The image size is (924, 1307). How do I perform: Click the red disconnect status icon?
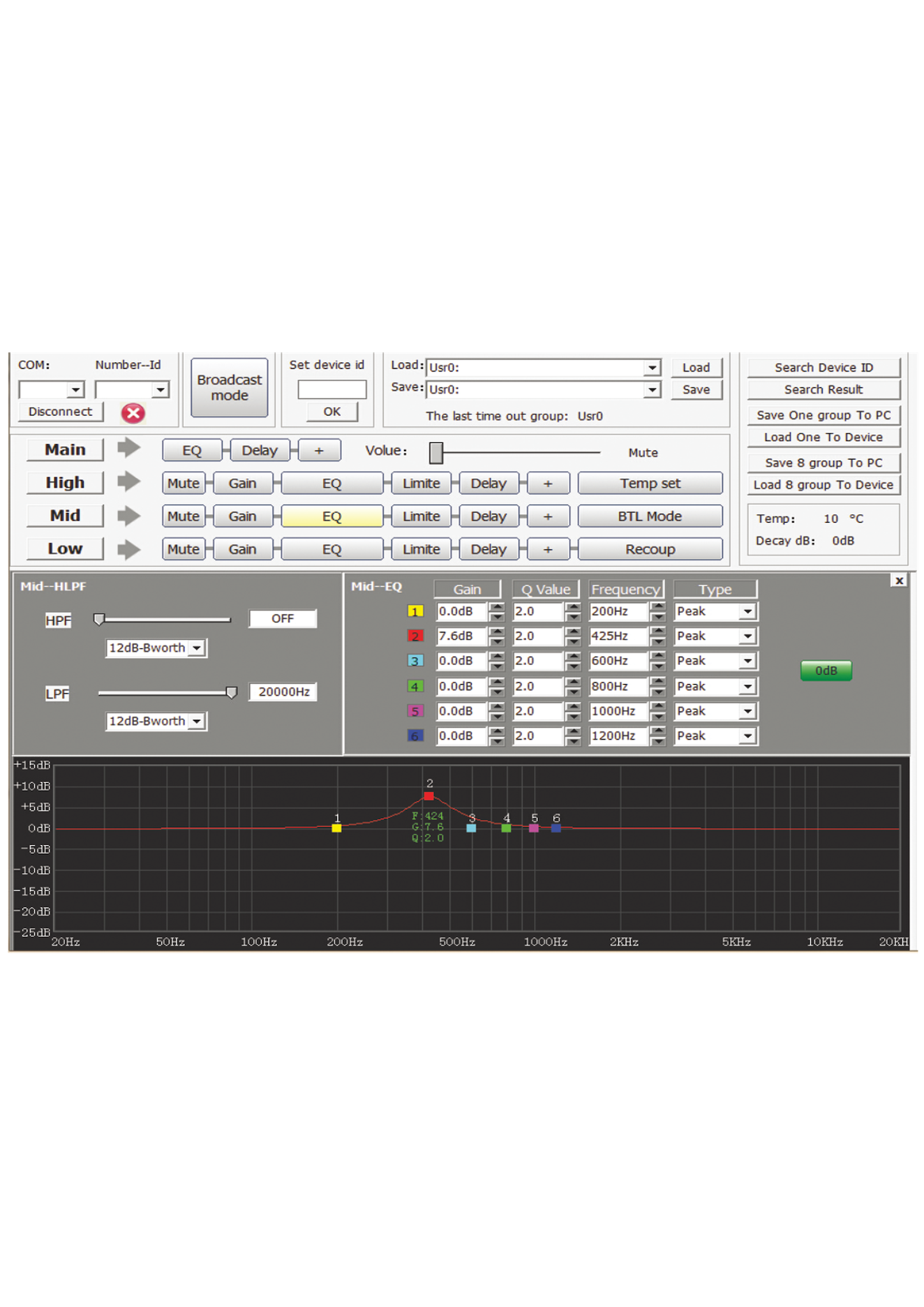click(x=133, y=413)
